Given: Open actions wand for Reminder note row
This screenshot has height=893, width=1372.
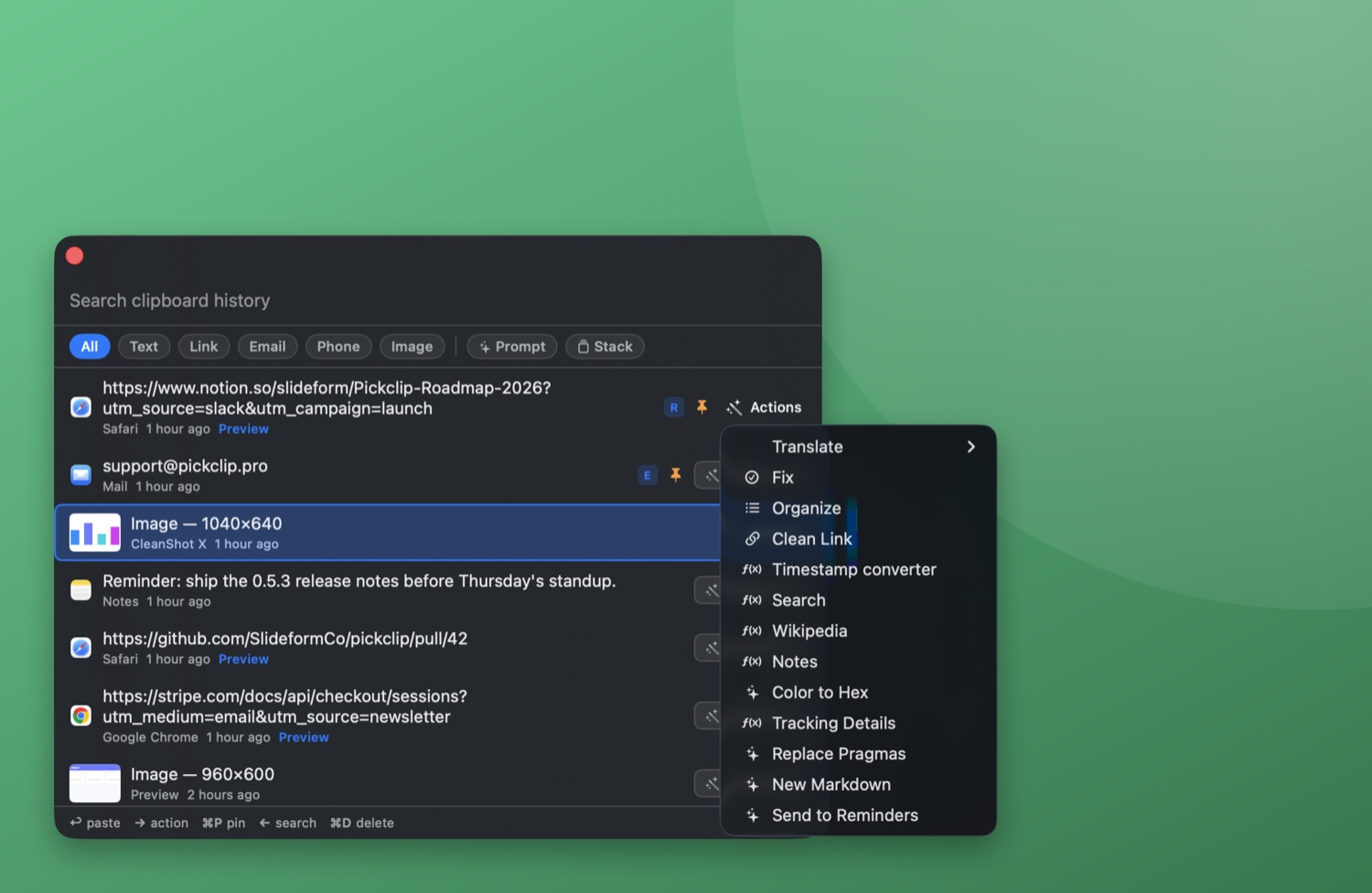Looking at the screenshot, I should (709, 590).
